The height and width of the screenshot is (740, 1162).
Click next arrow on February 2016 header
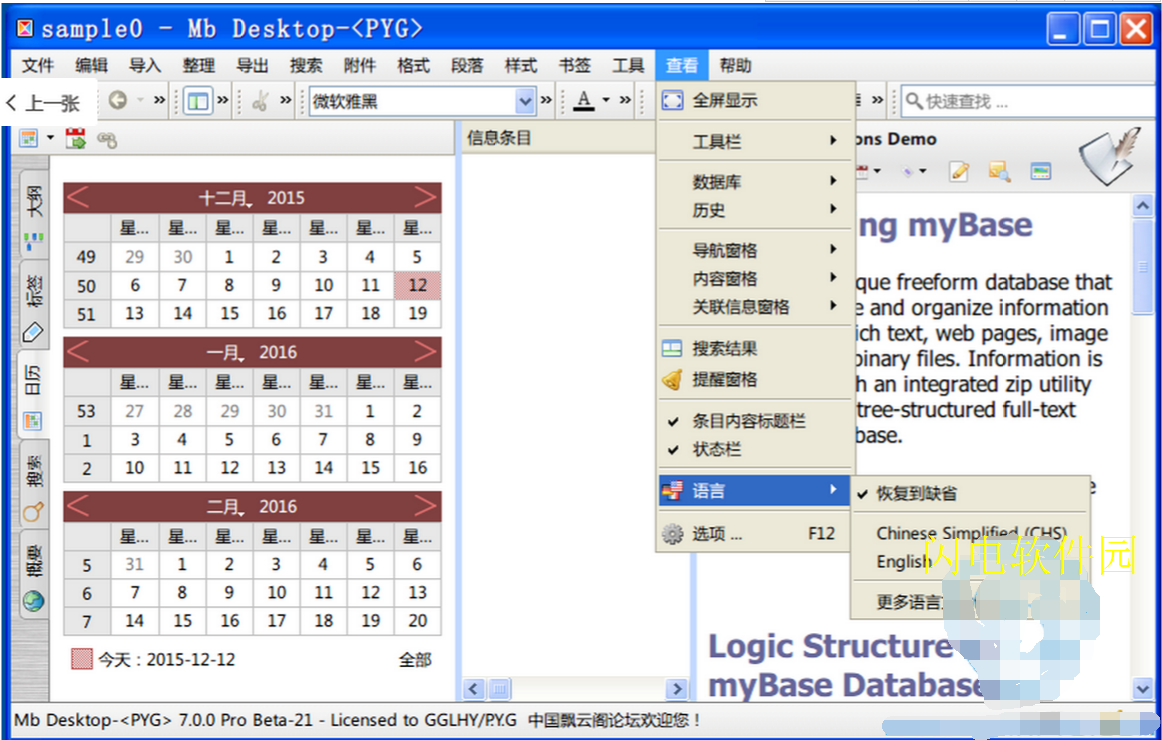point(426,506)
